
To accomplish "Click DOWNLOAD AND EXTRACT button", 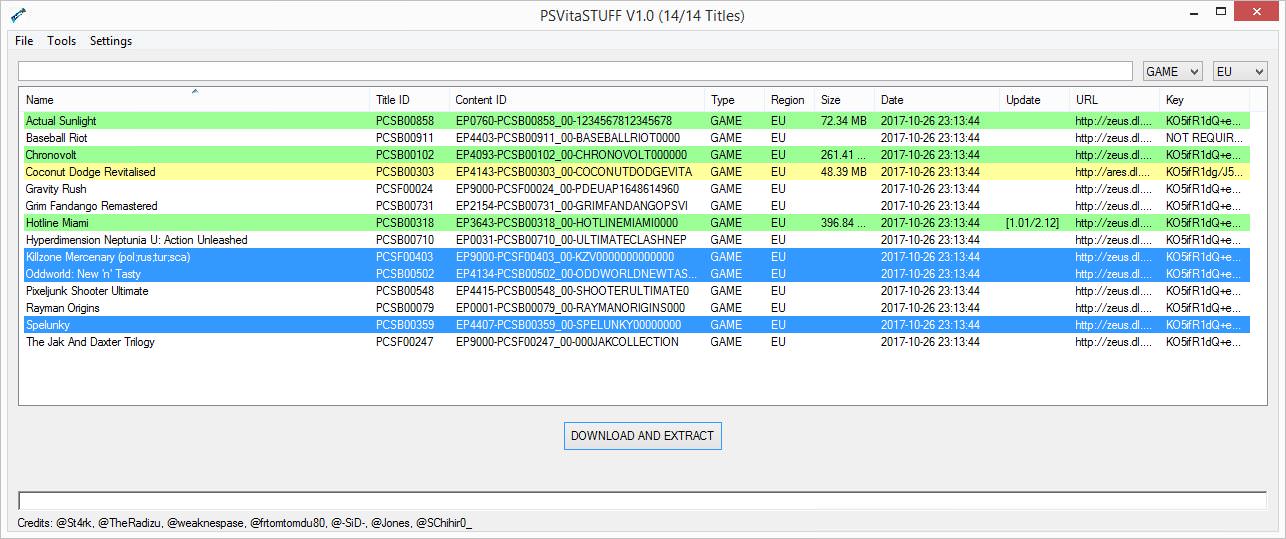I will click(x=642, y=436).
